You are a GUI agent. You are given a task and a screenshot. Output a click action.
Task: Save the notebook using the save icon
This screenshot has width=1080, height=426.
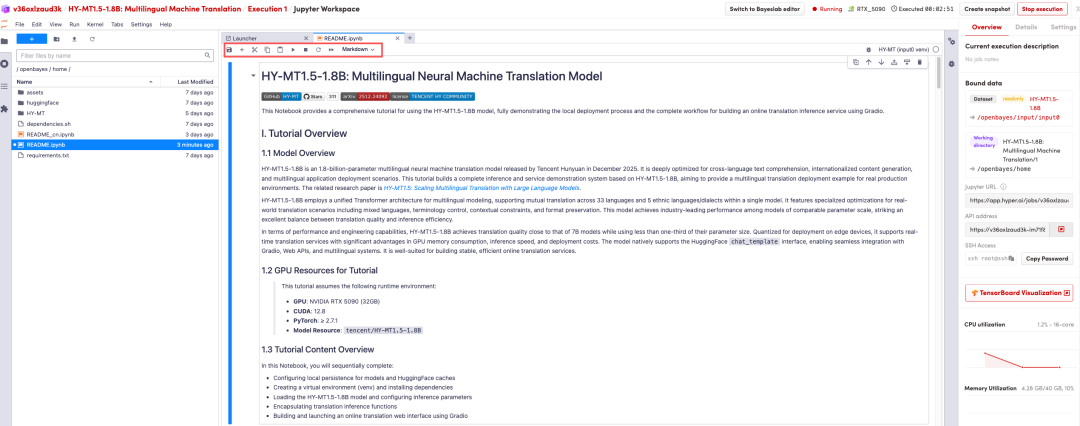[229, 49]
